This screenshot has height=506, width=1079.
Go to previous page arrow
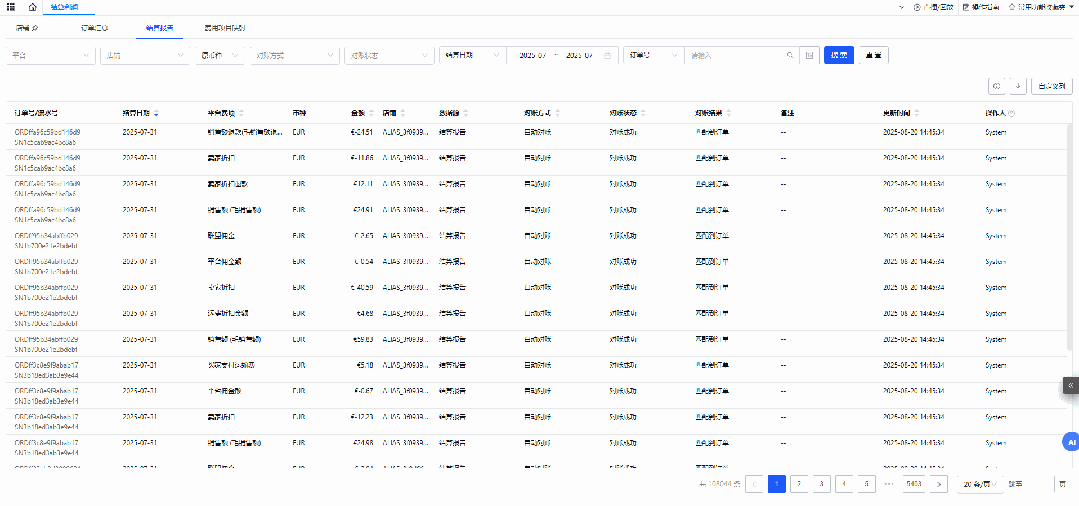tap(755, 484)
